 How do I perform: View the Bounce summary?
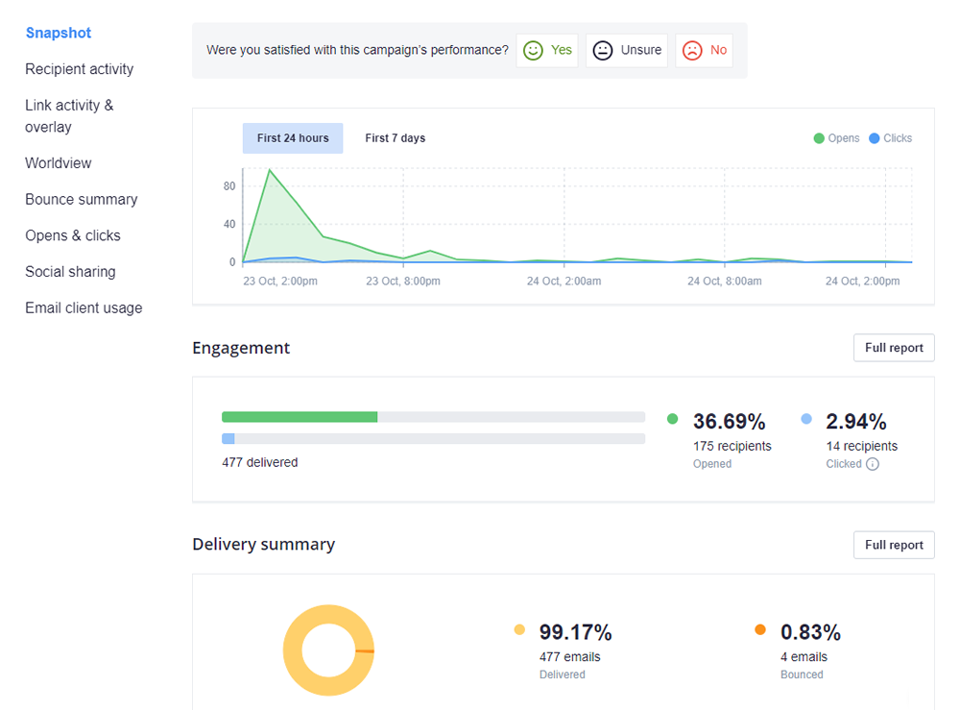point(81,200)
